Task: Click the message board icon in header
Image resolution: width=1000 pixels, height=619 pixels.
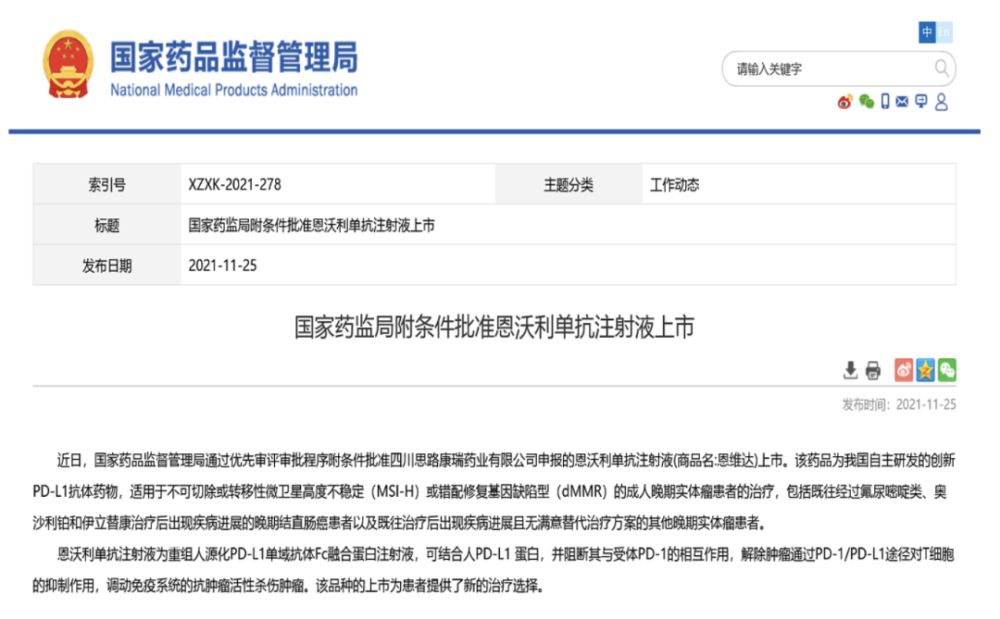Action: tap(921, 101)
